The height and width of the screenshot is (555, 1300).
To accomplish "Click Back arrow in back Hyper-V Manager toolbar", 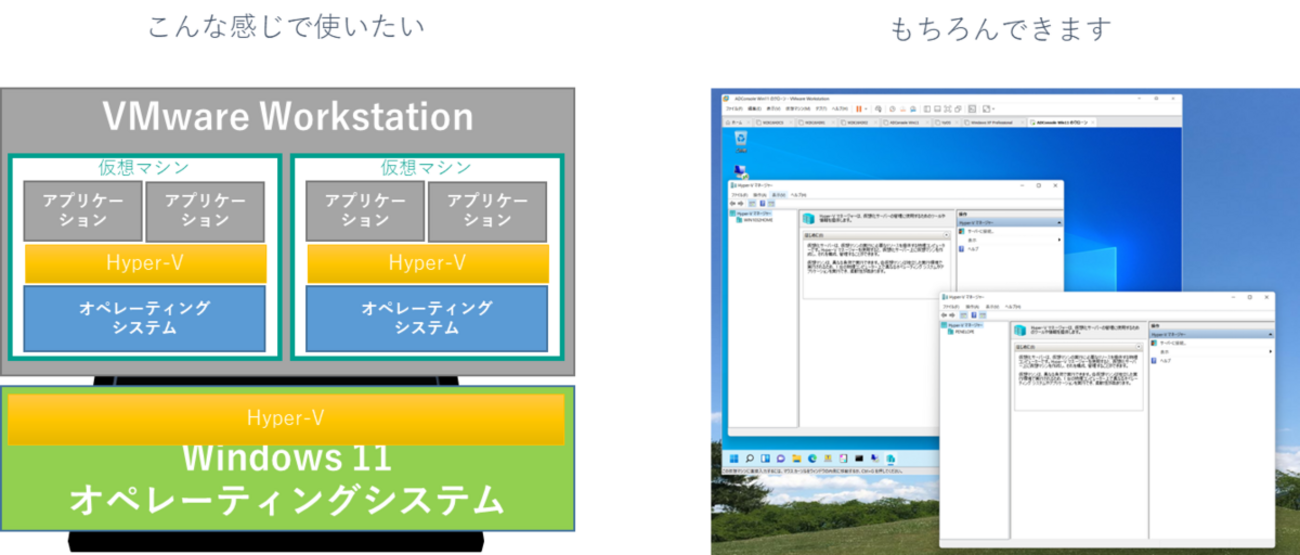I will [x=733, y=203].
